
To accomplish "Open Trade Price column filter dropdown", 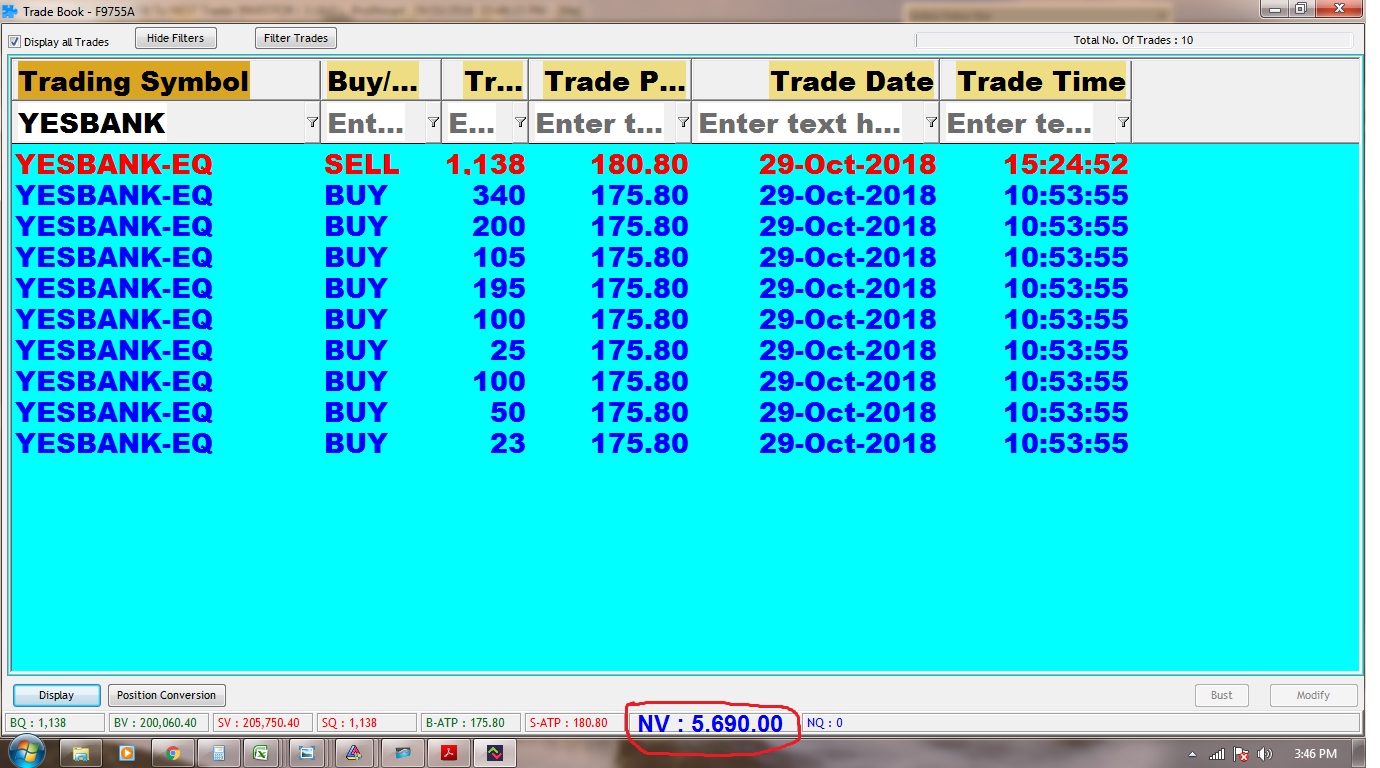I will pos(683,122).
